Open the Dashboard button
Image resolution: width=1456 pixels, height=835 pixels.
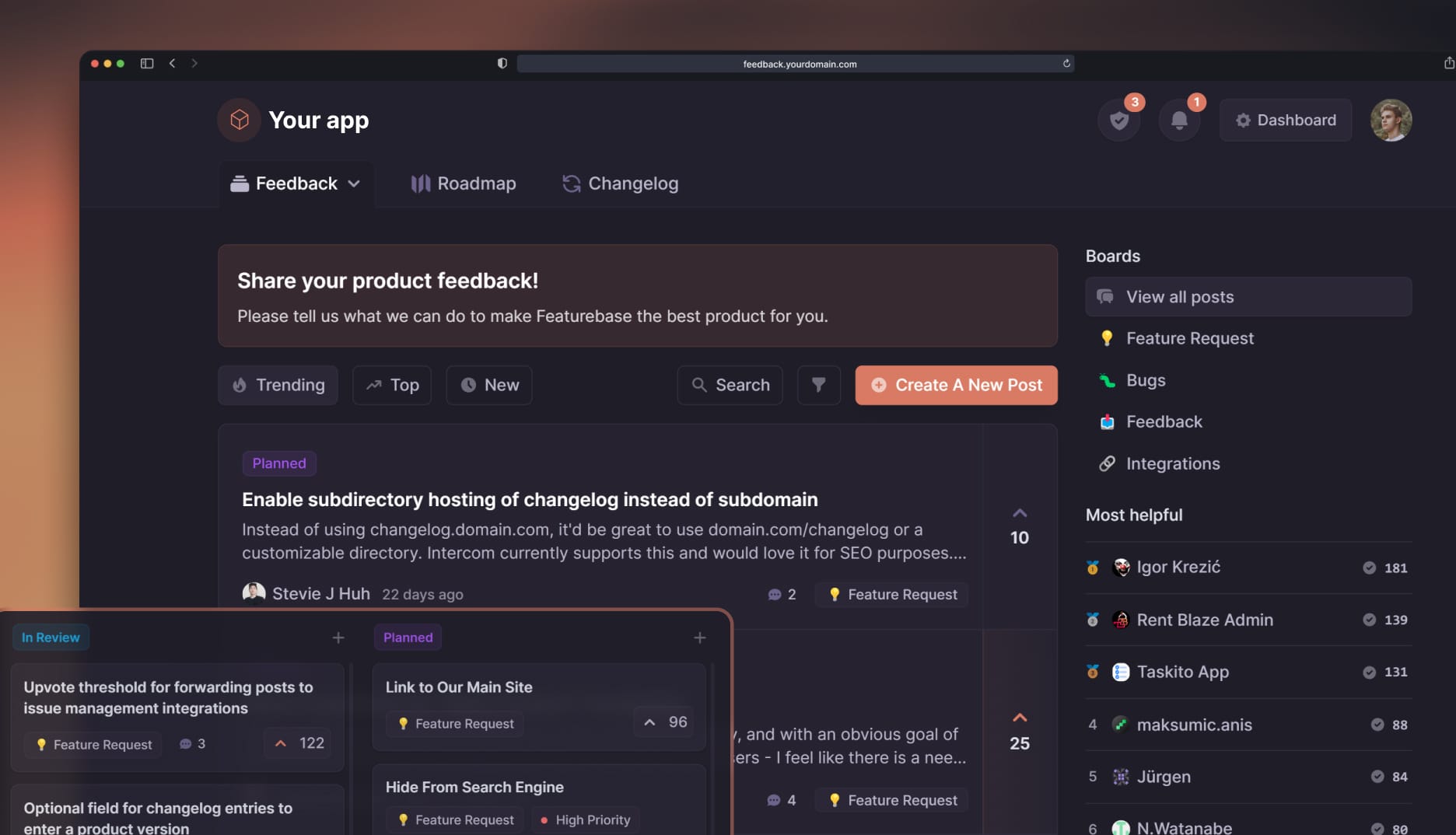tap(1285, 120)
